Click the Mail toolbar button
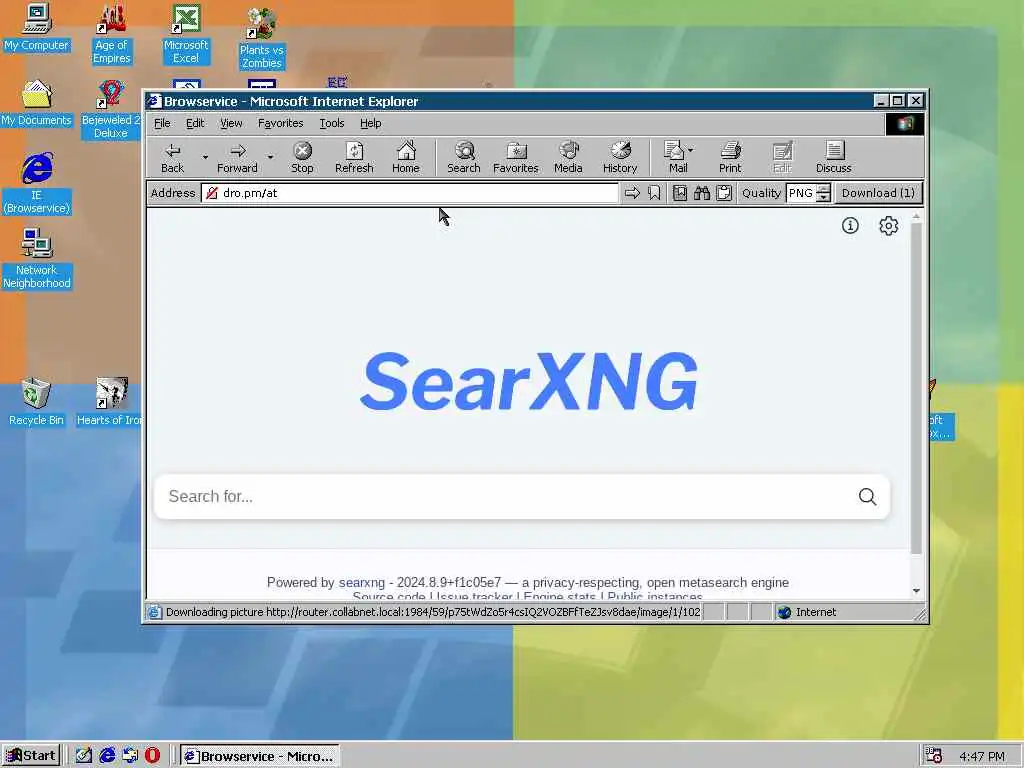Screen dimensions: 1024x768 pos(677,158)
